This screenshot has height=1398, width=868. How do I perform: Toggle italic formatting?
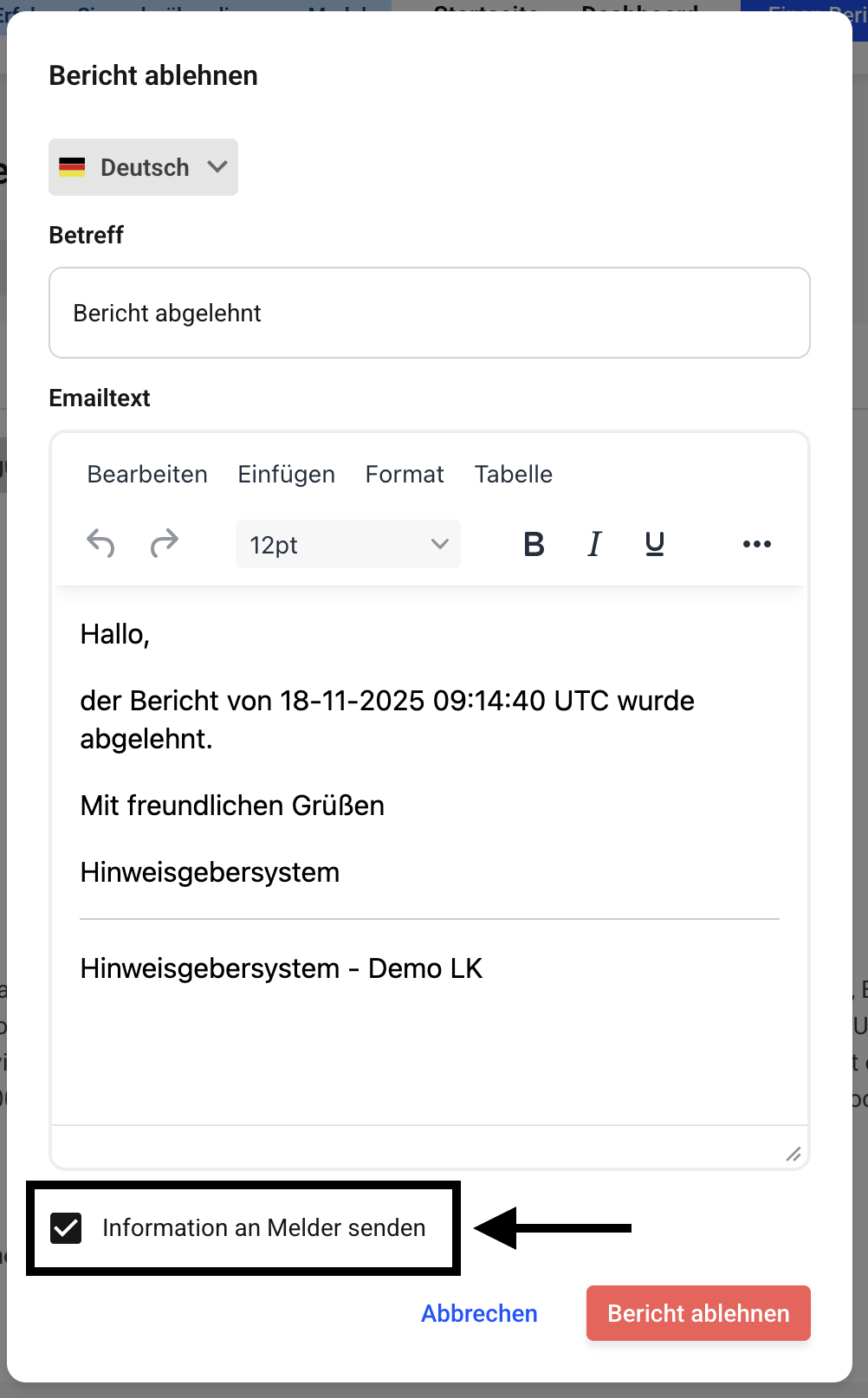pos(594,544)
